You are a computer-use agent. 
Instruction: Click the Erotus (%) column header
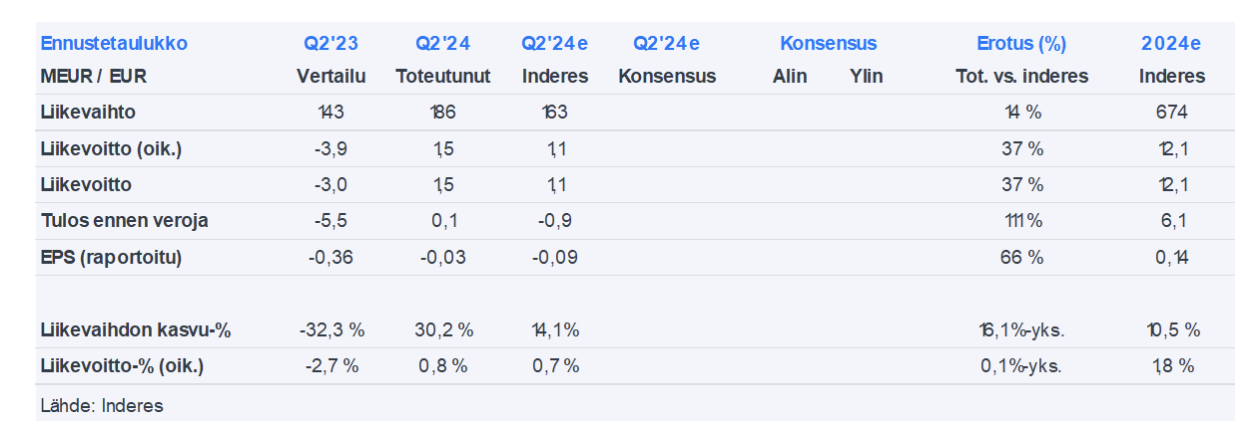[1021, 44]
